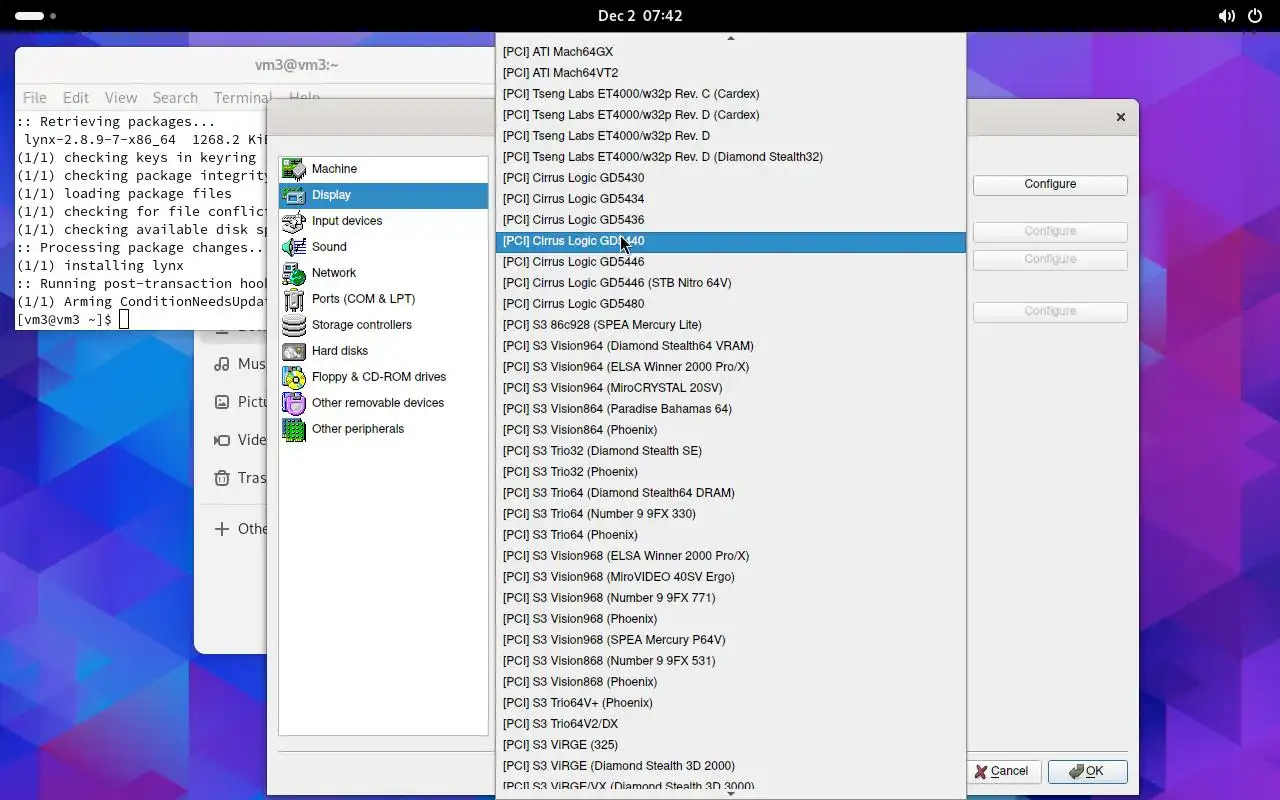Open Other removable devices icon
Screen dimensions: 1280x800
(x=293, y=403)
